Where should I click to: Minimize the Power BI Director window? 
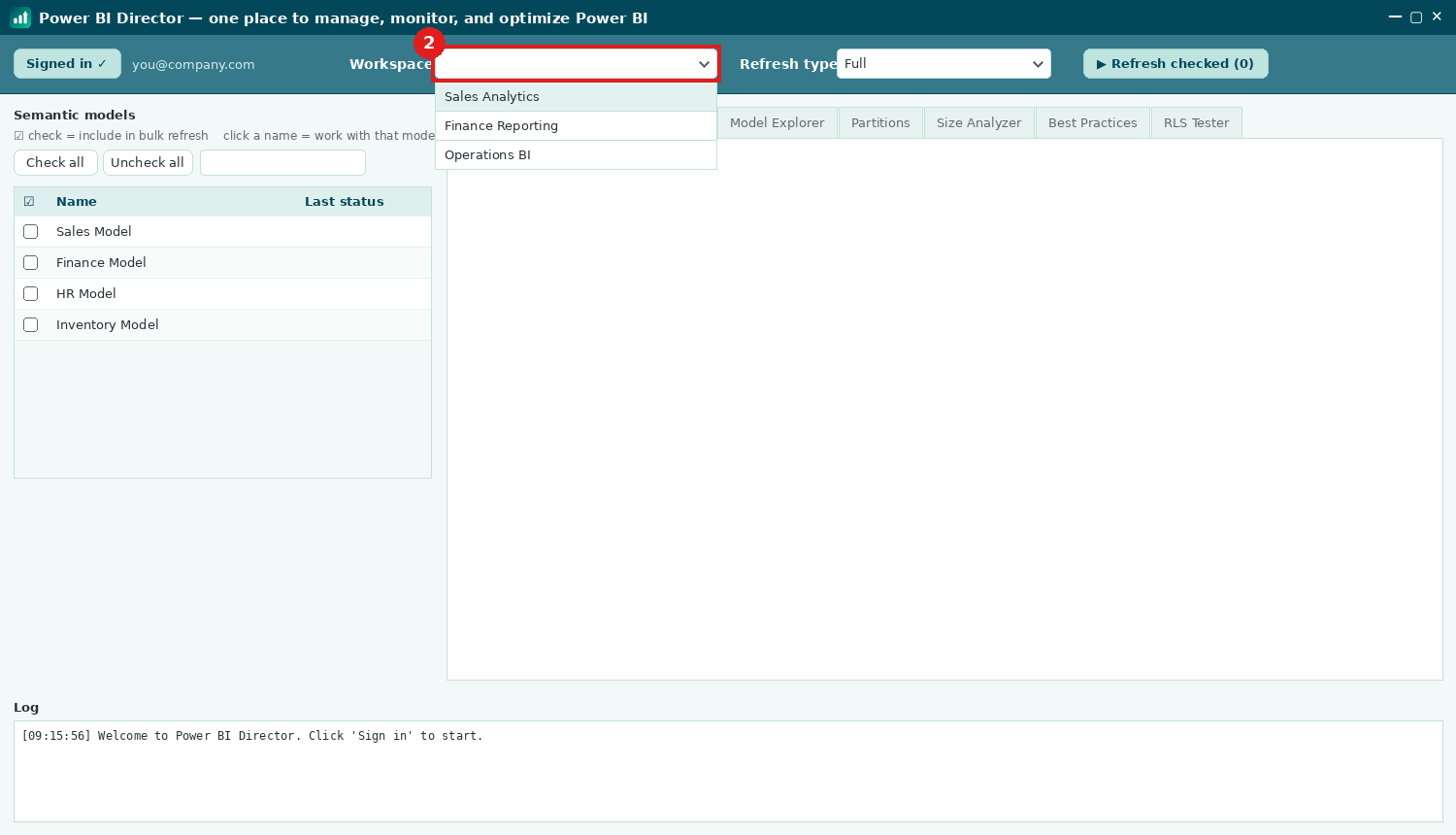point(1395,17)
